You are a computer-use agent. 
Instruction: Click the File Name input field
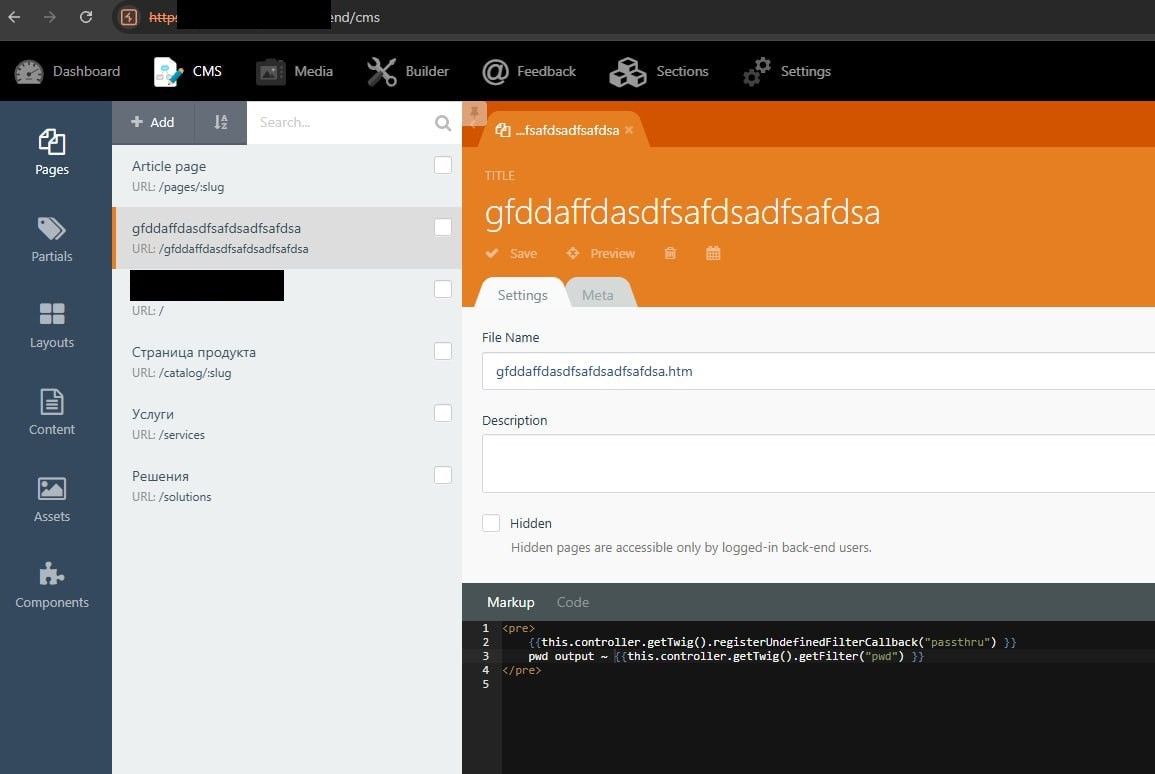pos(818,371)
